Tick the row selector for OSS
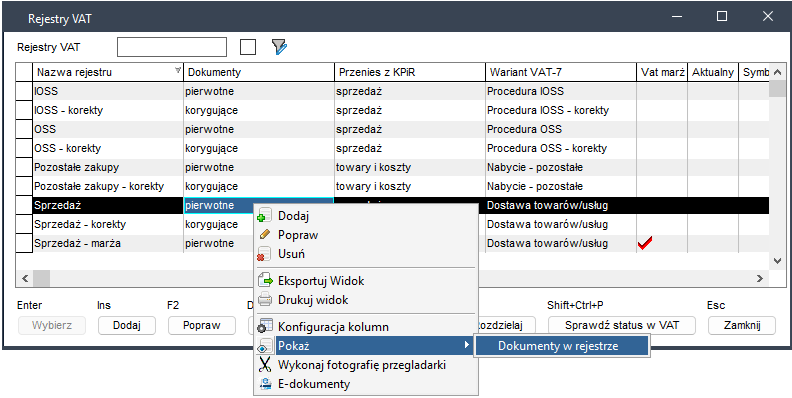Image resolution: width=792 pixels, height=398 pixels. coord(24,129)
